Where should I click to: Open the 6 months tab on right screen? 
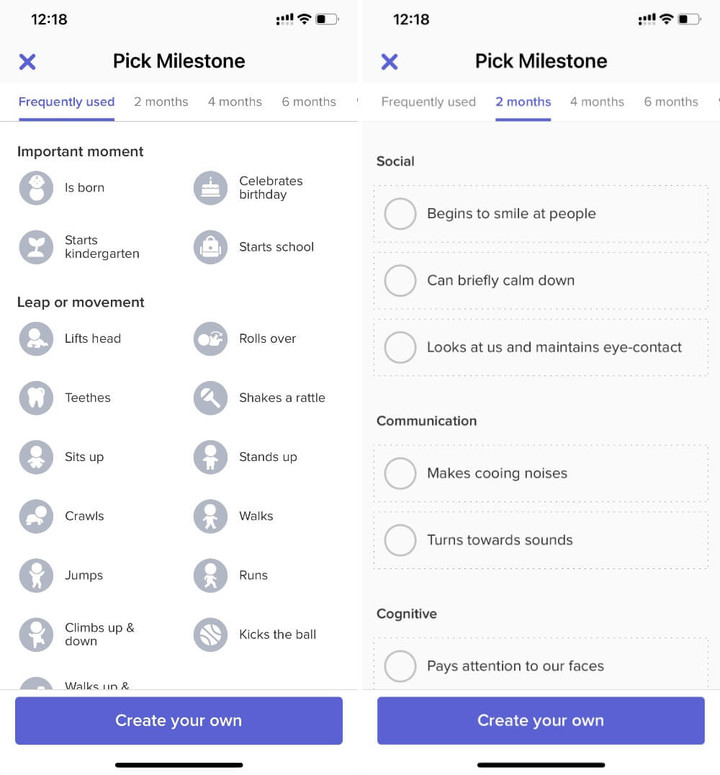(x=671, y=102)
